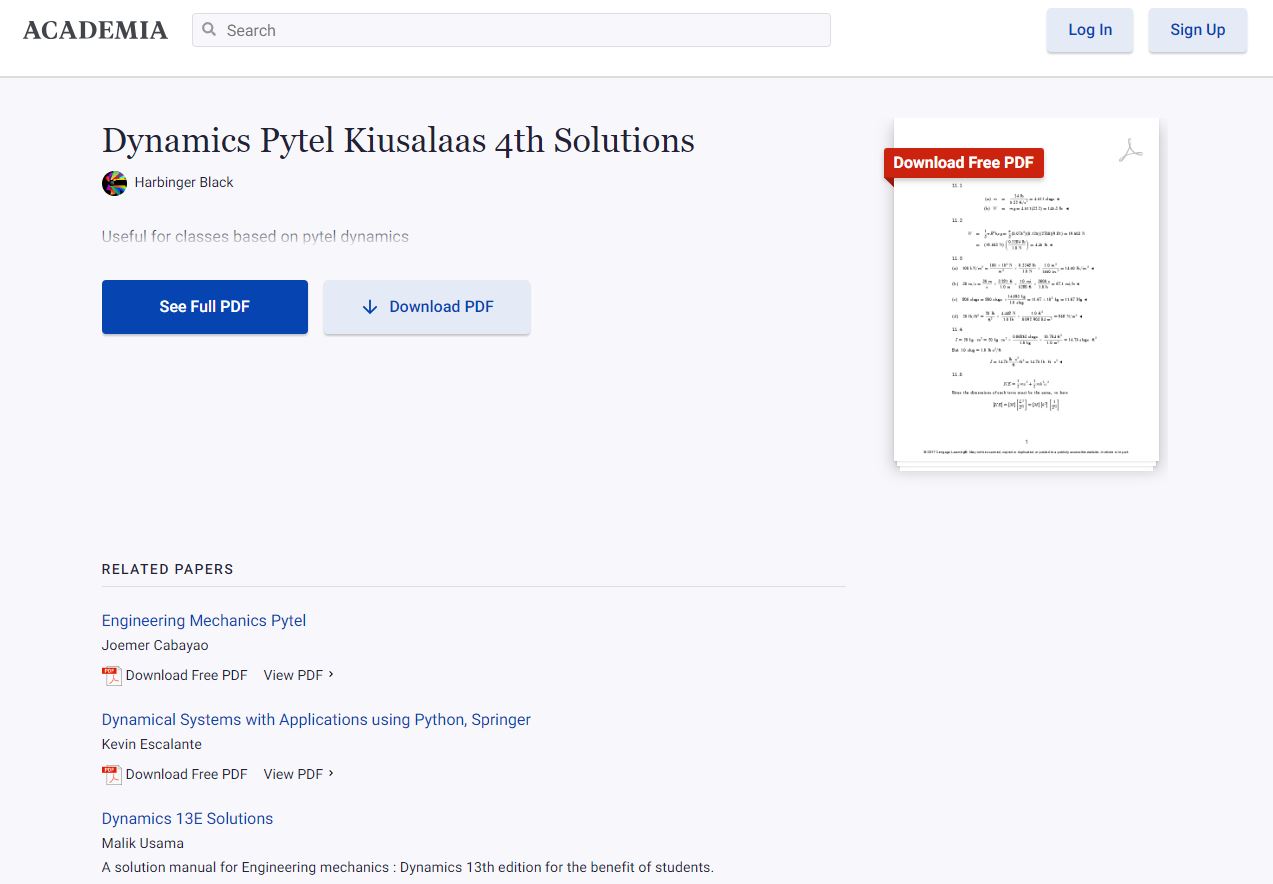
Task: Click the download arrow icon in Download PDF
Action: point(369,307)
